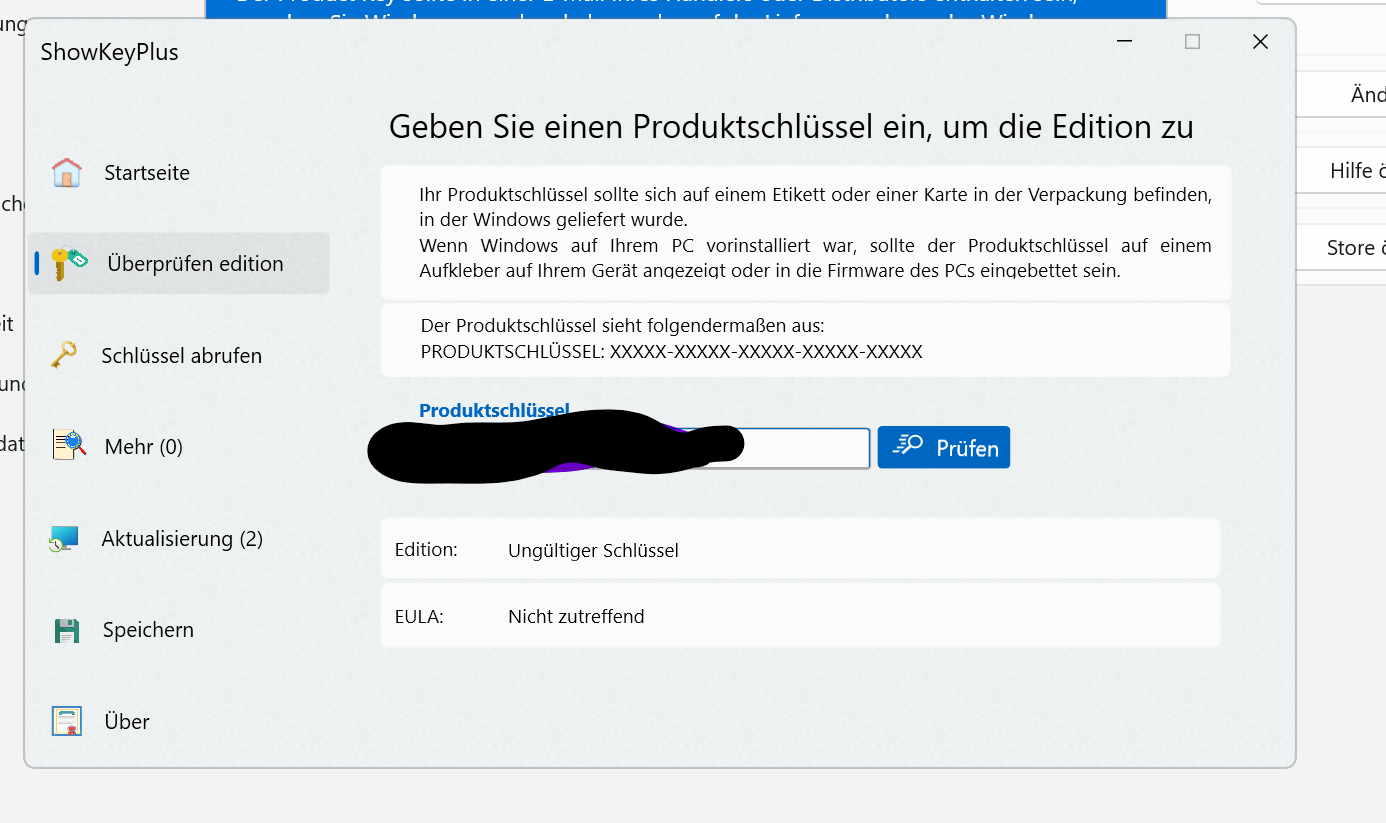Click the Ungültiger Schlüssel edition value

[593, 550]
